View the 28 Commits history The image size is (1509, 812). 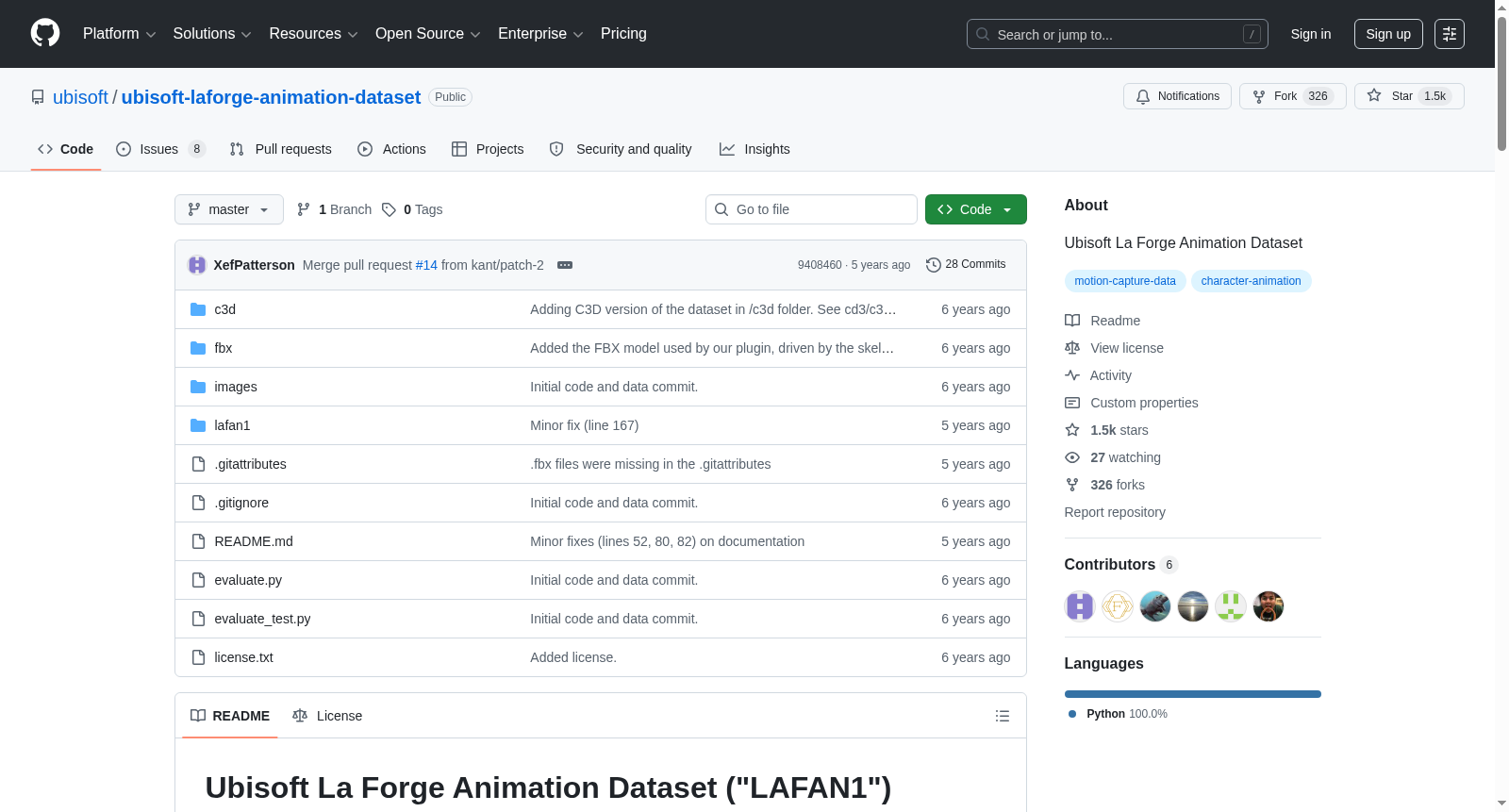pos(966,265)
